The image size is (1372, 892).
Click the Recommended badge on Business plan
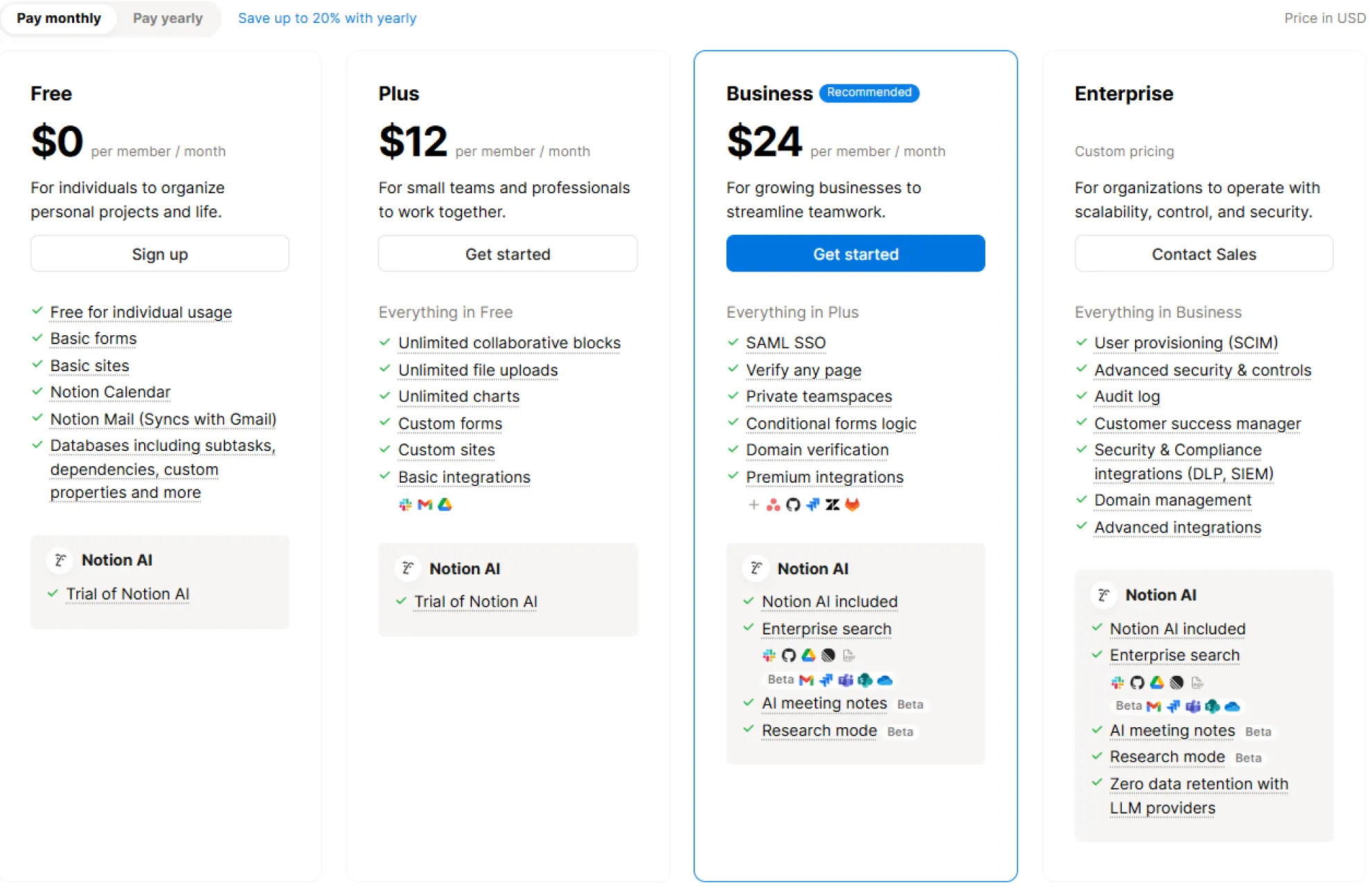pyautogui.click(x=869, y=93)
